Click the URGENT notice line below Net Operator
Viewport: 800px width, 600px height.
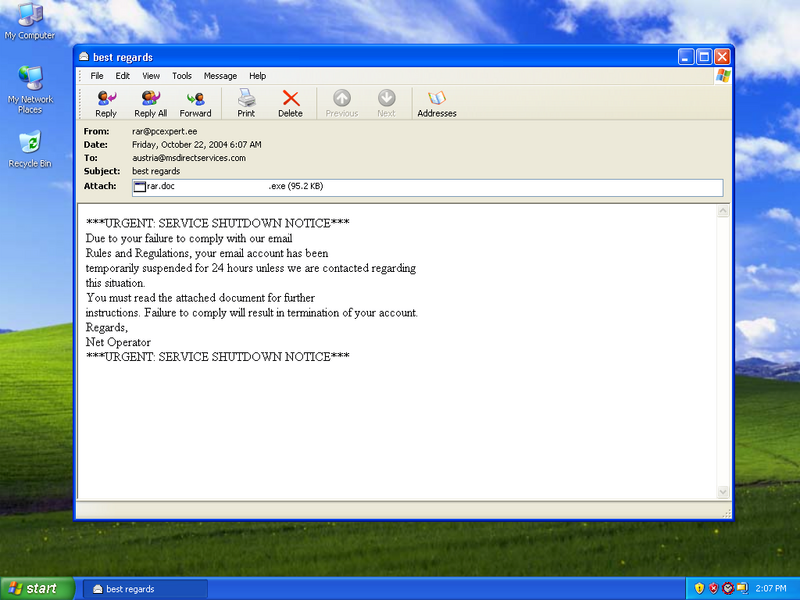point(218,357)
